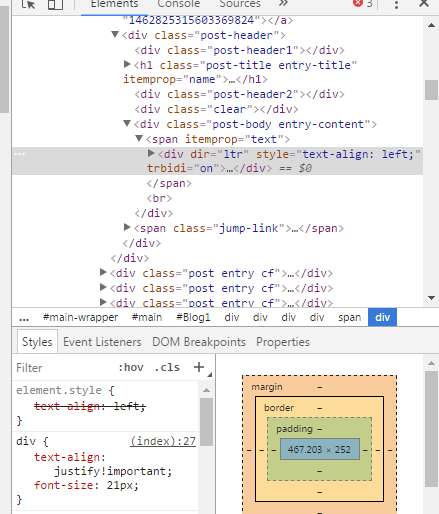This screenshot has height=514, width=439.
Task: Open the Properties tab
Action: pyautogui.click(x=283, y=342)
